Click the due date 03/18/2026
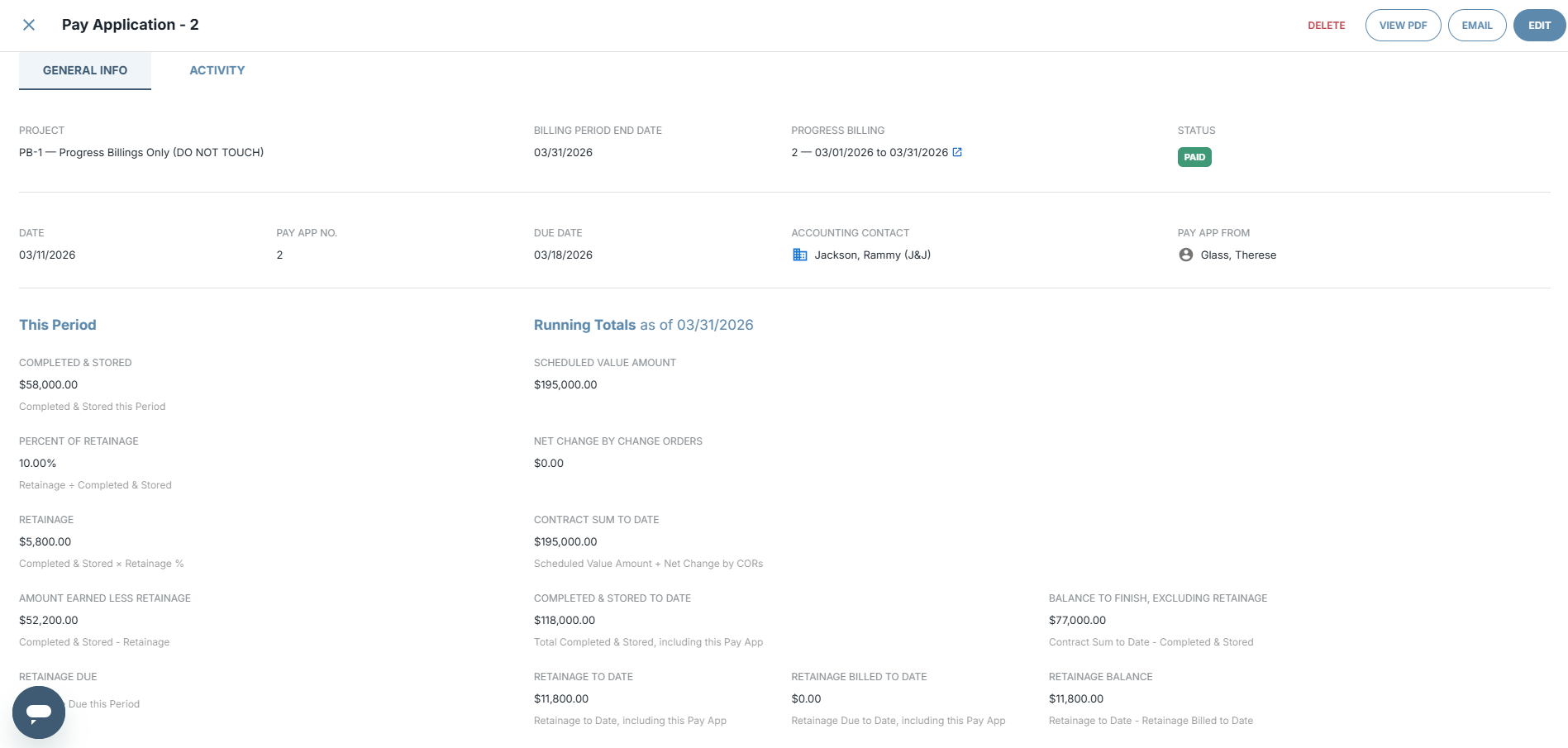Screen dimensions: 1568x748 tap(563, 255)
